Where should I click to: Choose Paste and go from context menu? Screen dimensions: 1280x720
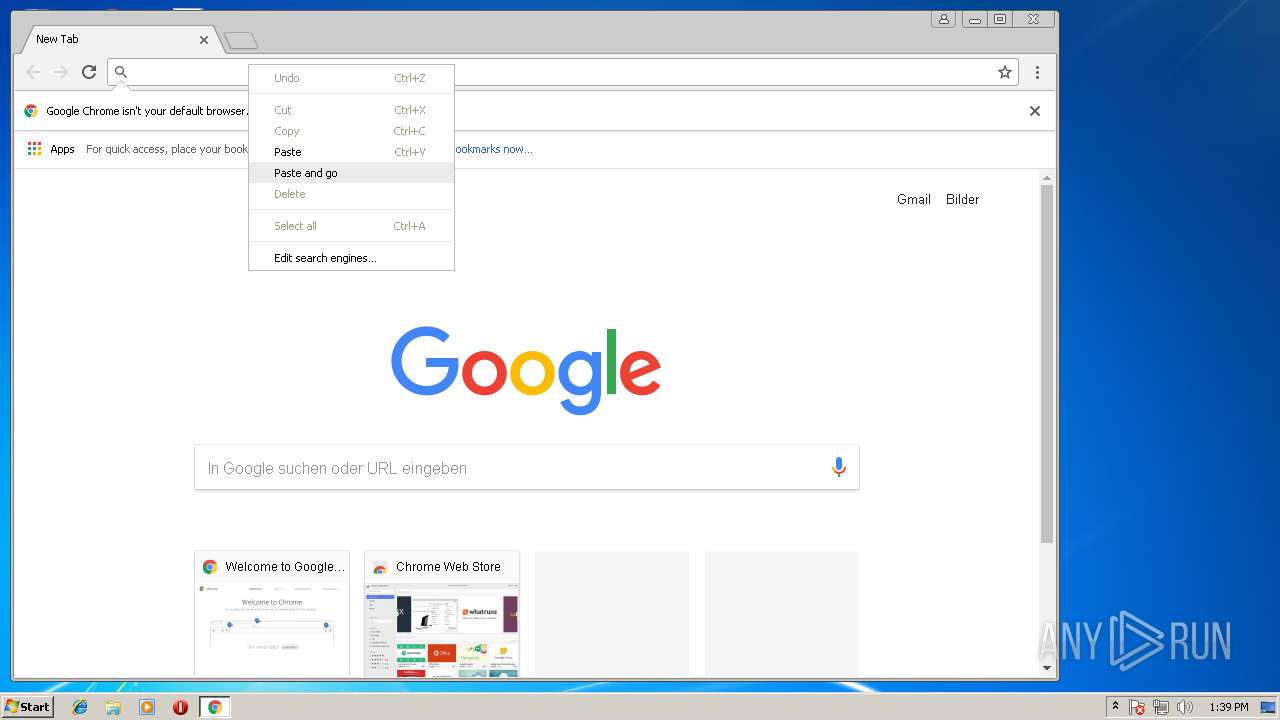click(351, 173)
